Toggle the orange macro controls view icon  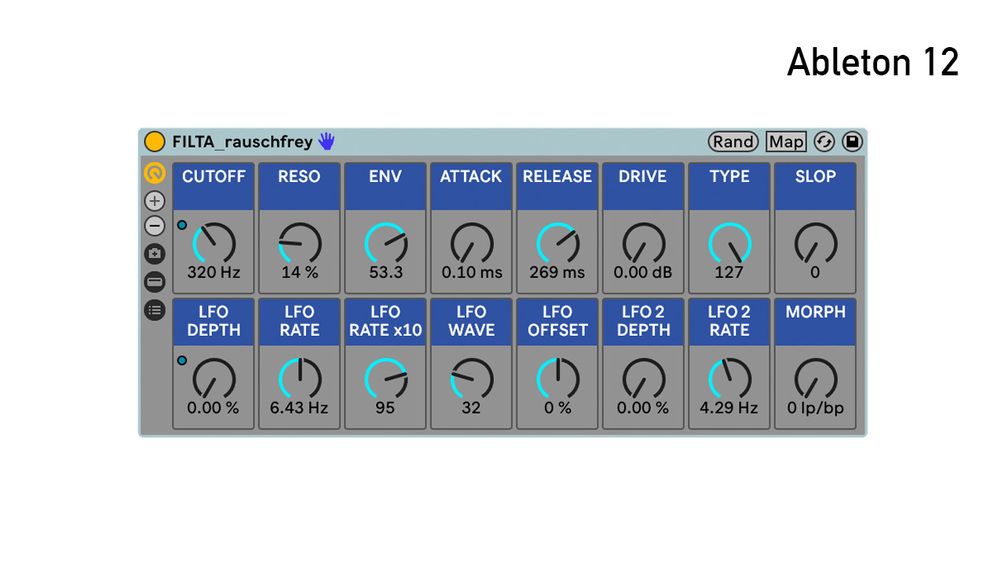pyautogui.click(x=154, y=173)
